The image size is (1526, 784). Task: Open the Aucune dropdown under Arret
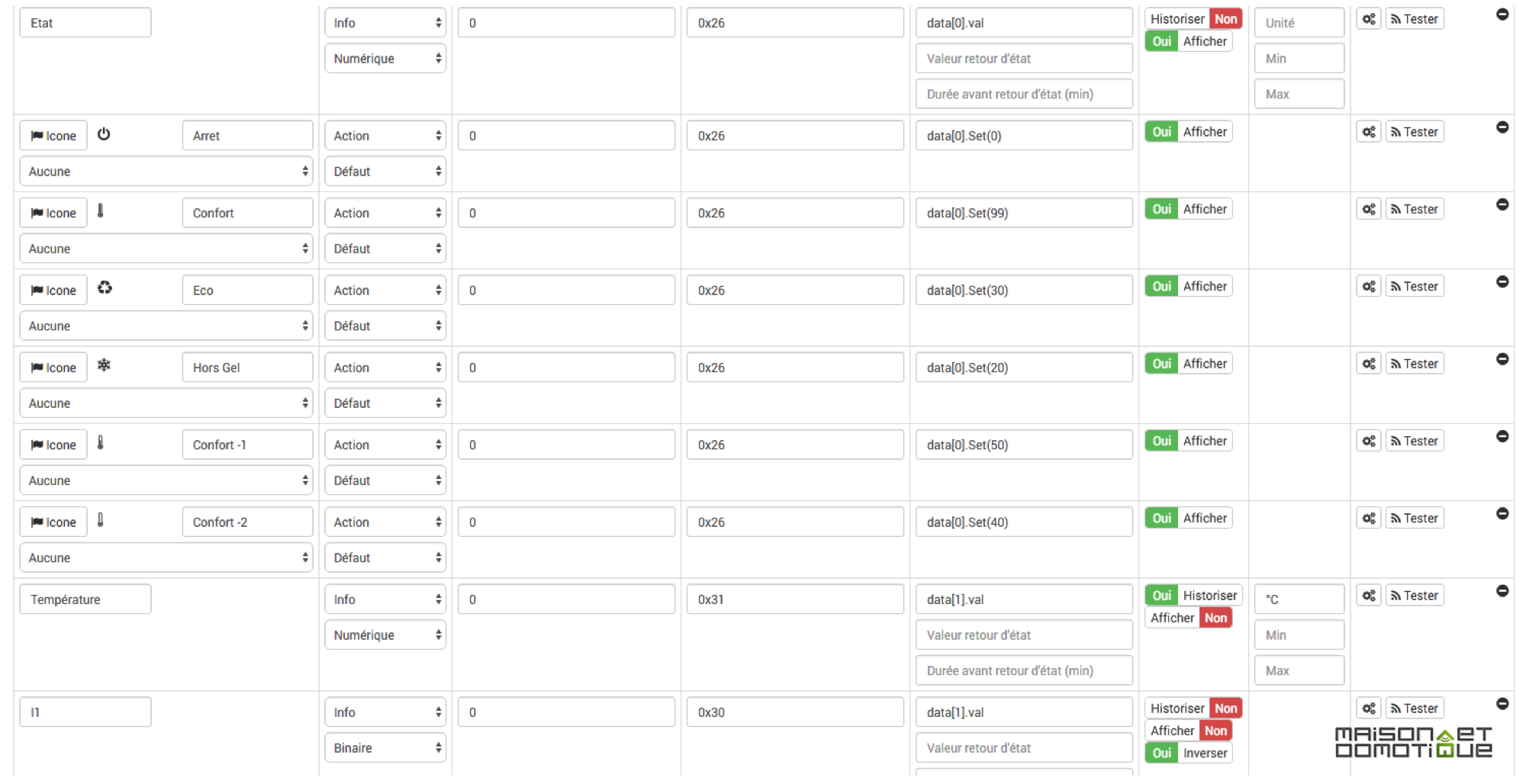166,172
